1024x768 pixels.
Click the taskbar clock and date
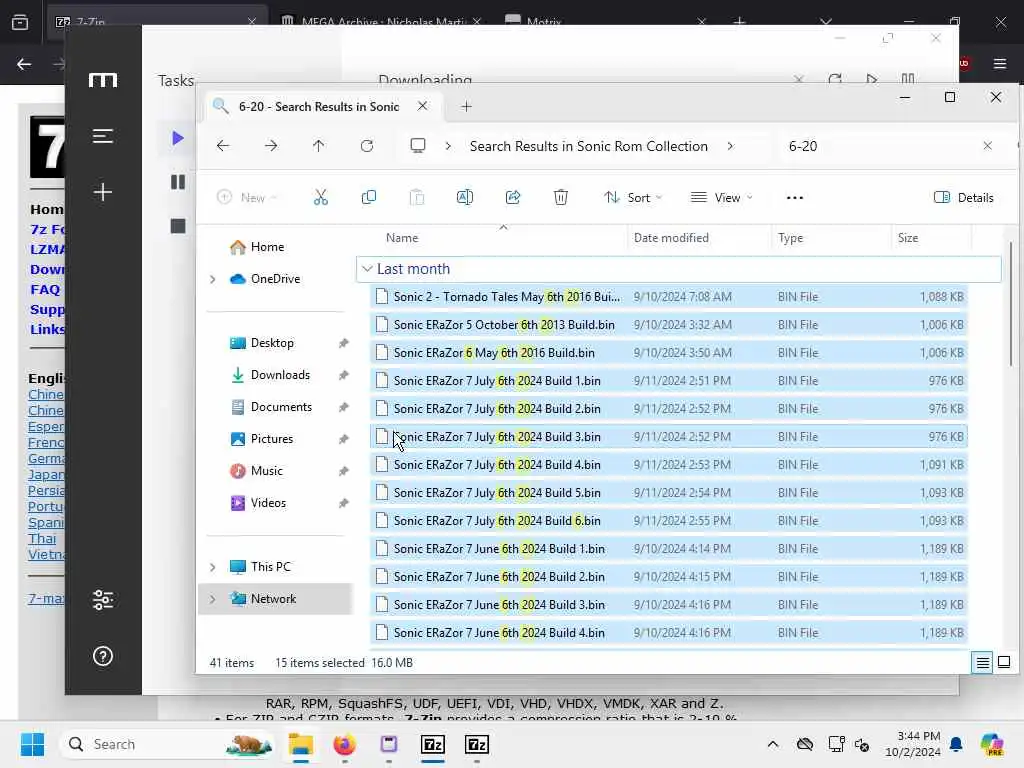pos(912,744)
